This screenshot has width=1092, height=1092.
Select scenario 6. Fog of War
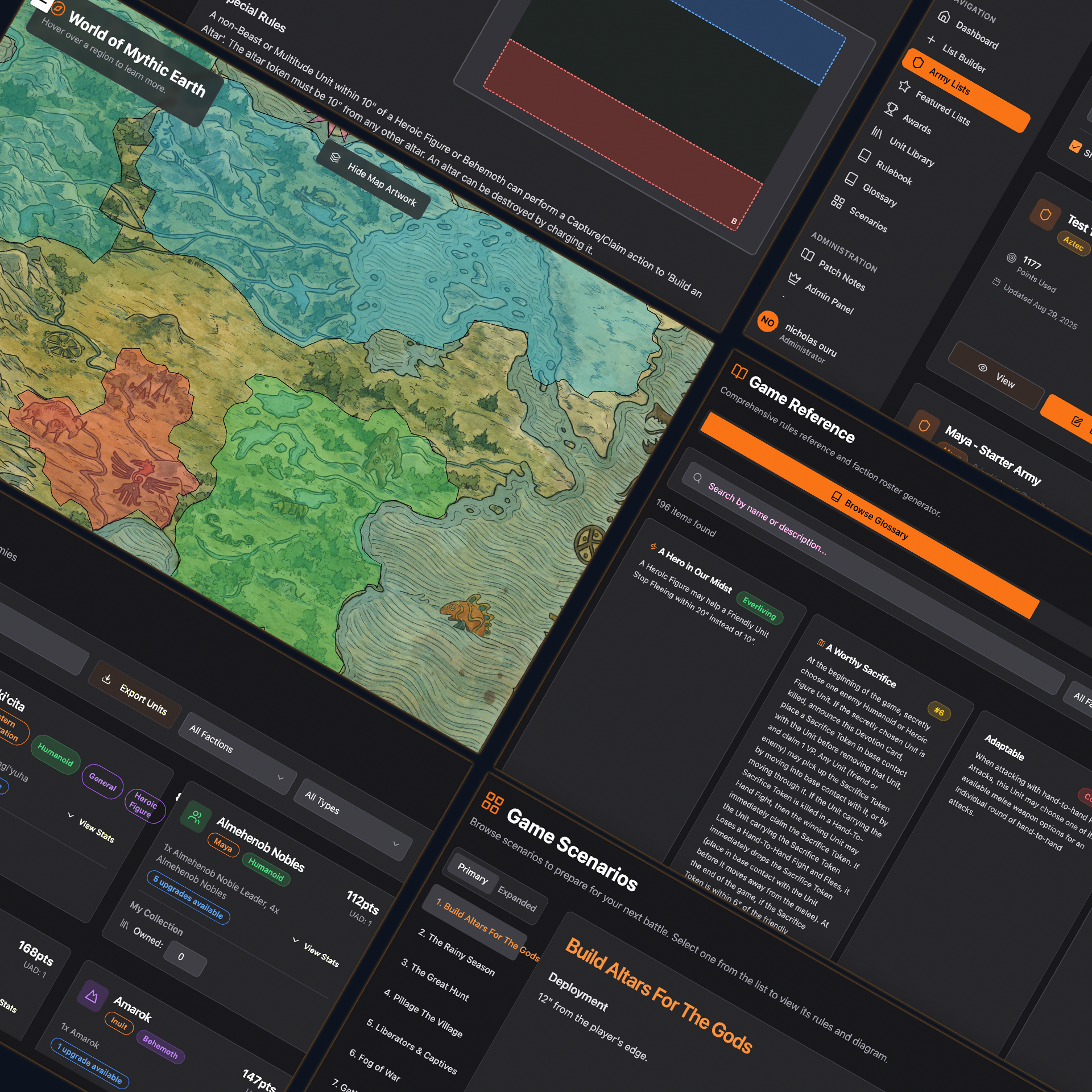[x=375, y=1064]
